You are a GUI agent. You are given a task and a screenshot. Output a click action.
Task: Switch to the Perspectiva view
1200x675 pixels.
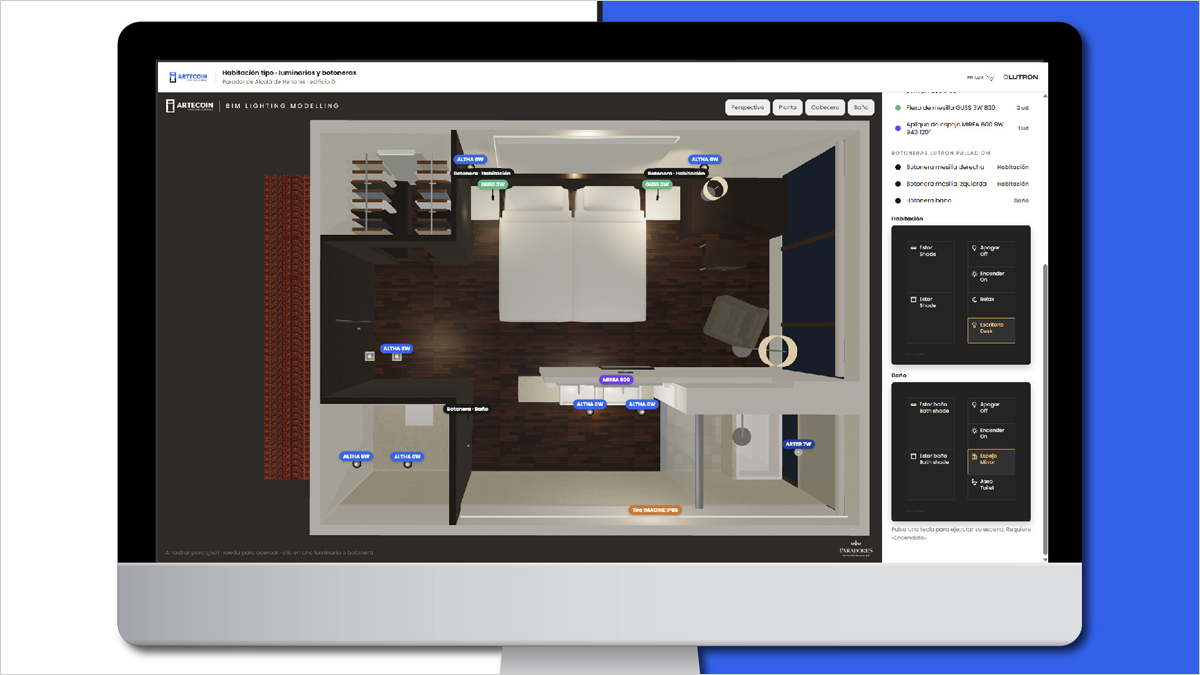(748, 107)
